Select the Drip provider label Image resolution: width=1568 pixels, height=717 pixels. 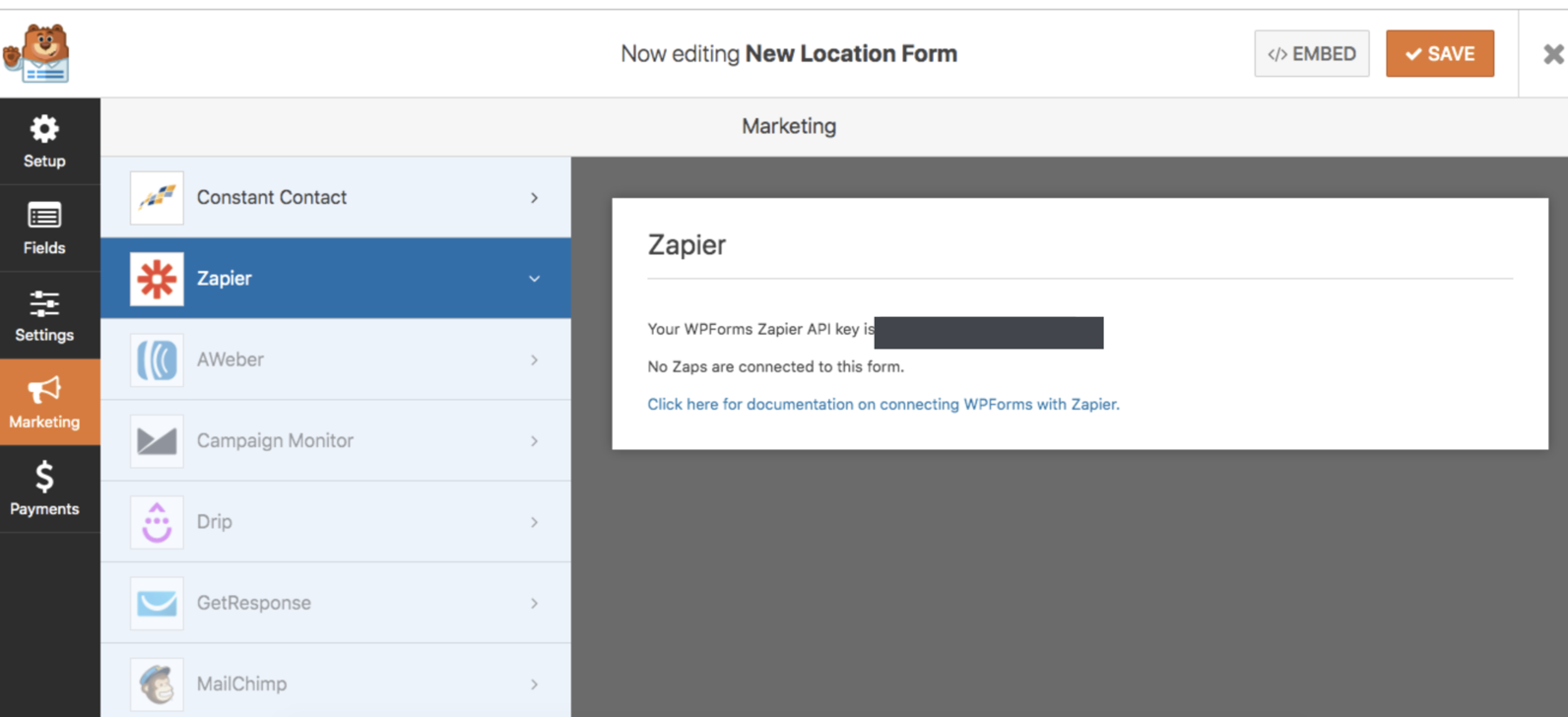pos(215,522)
